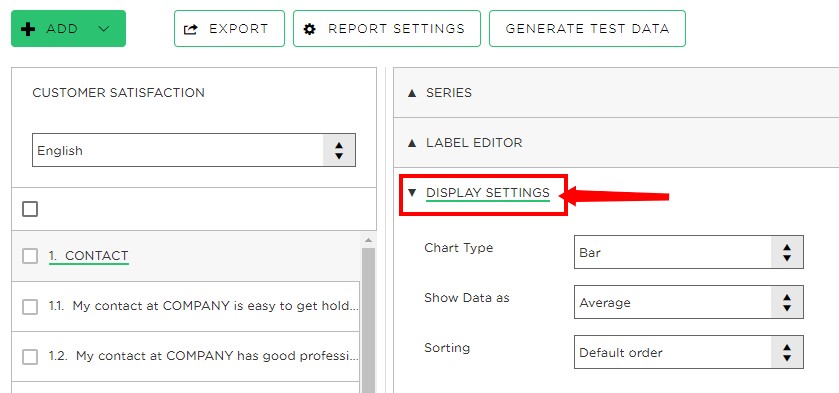
Task: Click the English language selector arrows
Action: tap(339, 150)
